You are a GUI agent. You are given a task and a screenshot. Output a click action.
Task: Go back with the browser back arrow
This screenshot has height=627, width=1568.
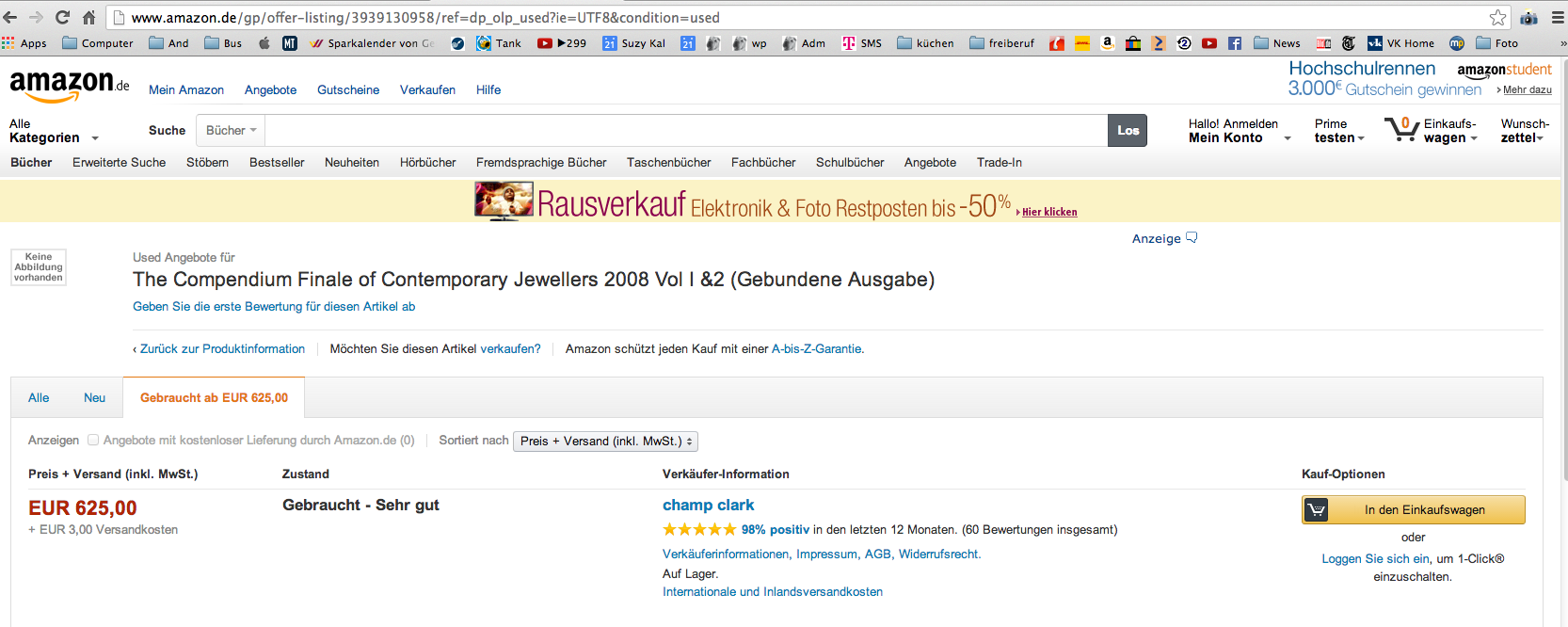coord(10,17)
